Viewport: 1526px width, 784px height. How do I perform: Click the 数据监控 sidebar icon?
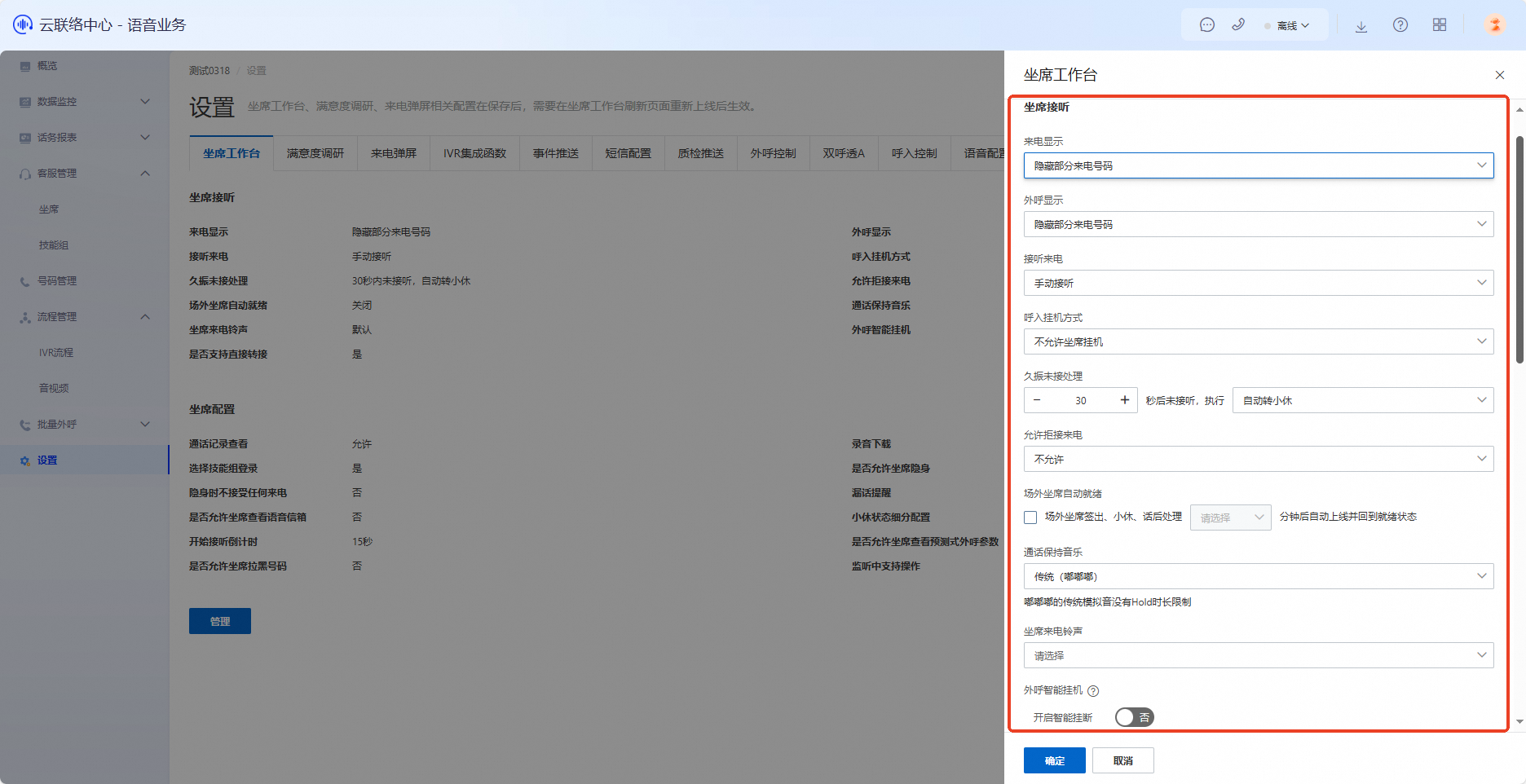[x=25, y=102]
